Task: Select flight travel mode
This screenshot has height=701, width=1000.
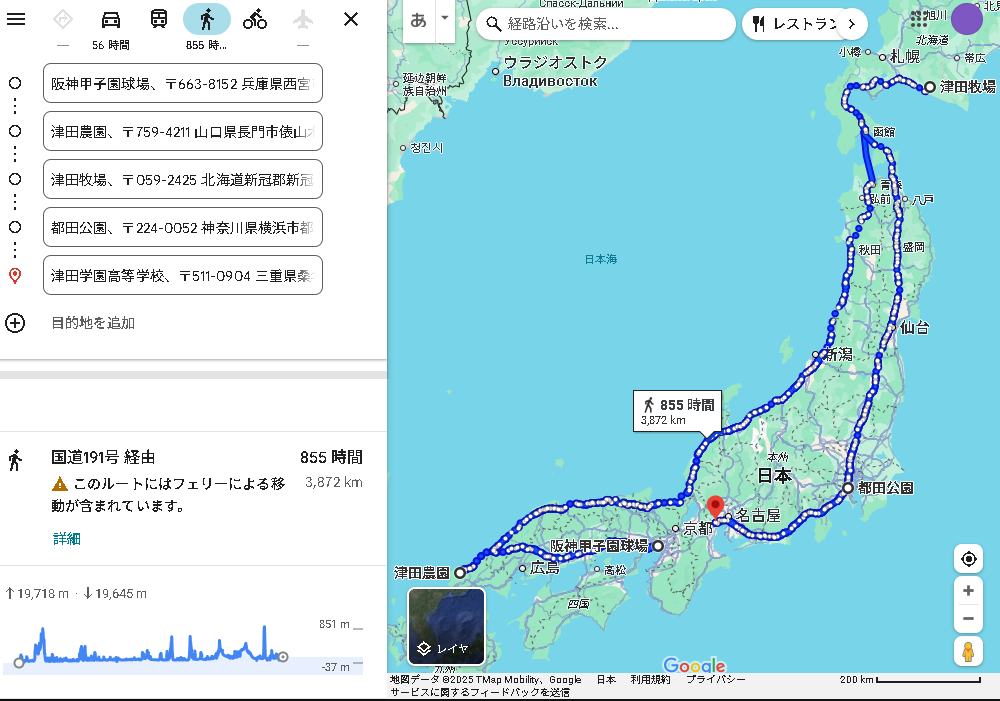Action: tap(303, 20)
